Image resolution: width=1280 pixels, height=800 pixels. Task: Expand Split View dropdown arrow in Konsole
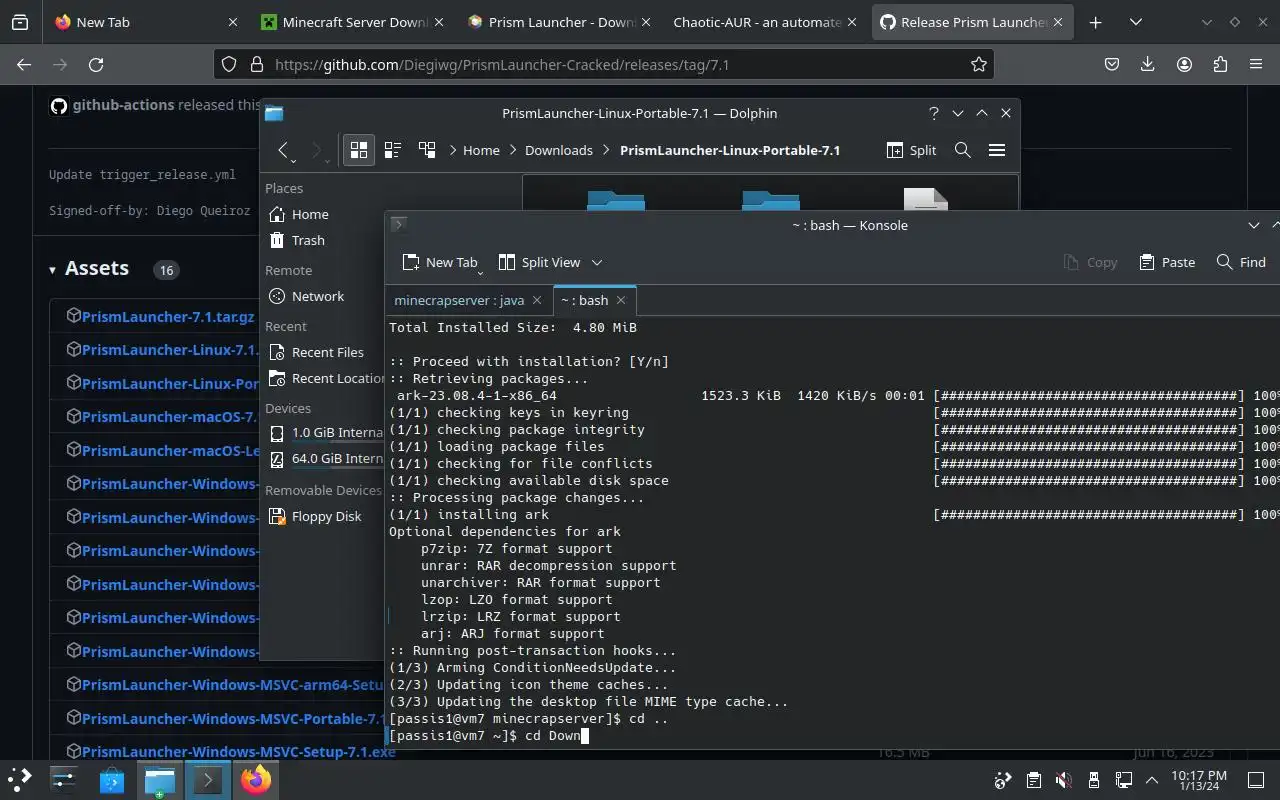597,262
